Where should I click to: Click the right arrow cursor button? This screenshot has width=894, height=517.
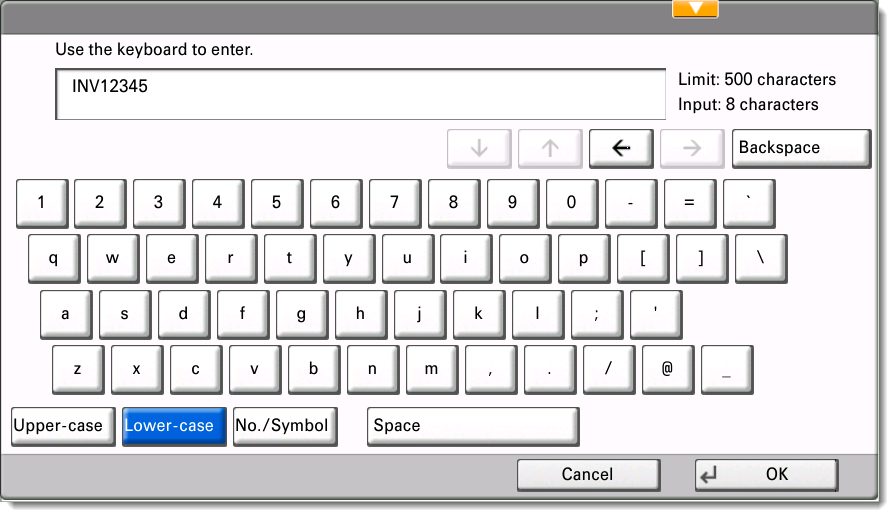tap(691, 148)
